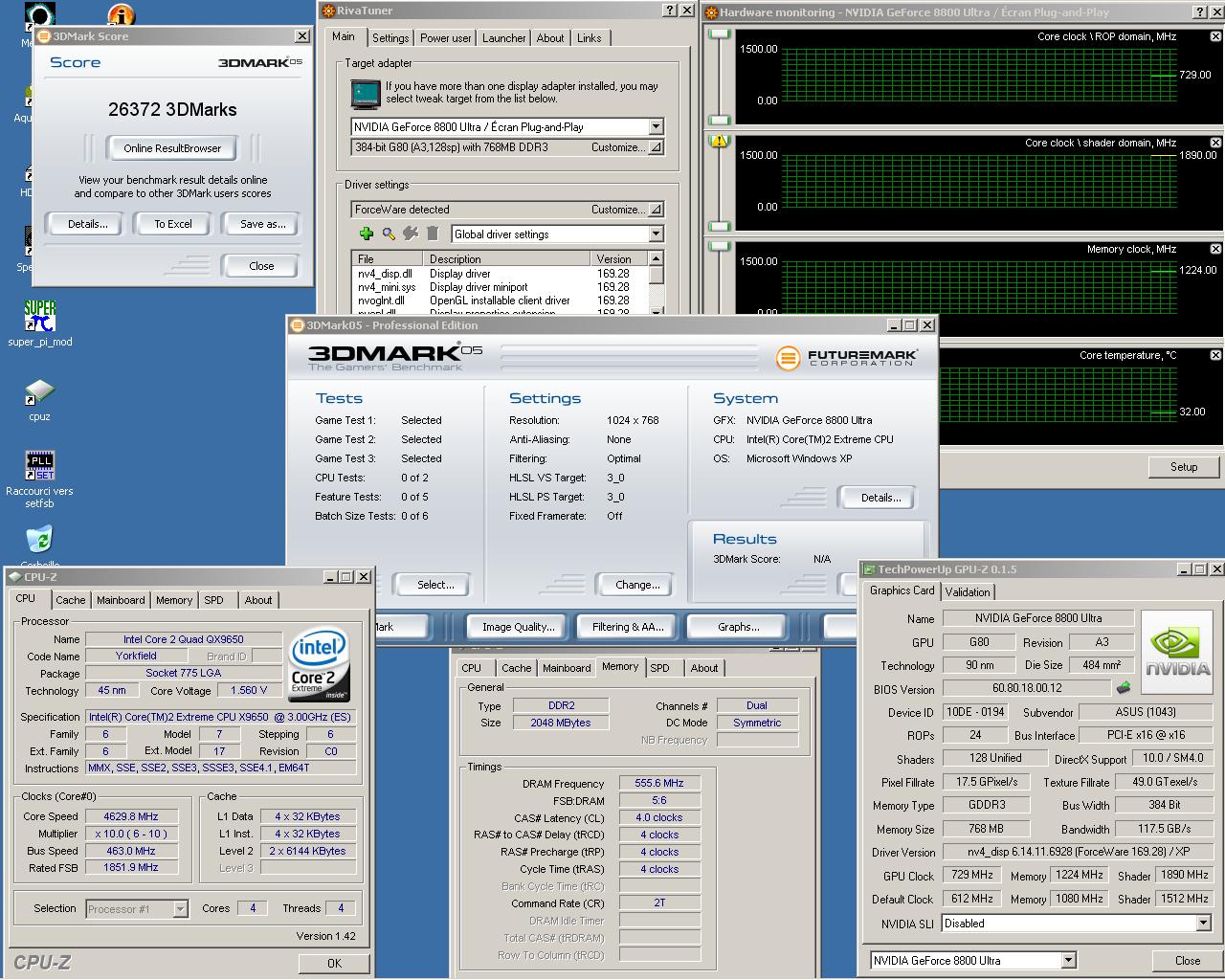Open the Global driver settings dropdown
1225x980 pixels.
(x=656, y=234)
